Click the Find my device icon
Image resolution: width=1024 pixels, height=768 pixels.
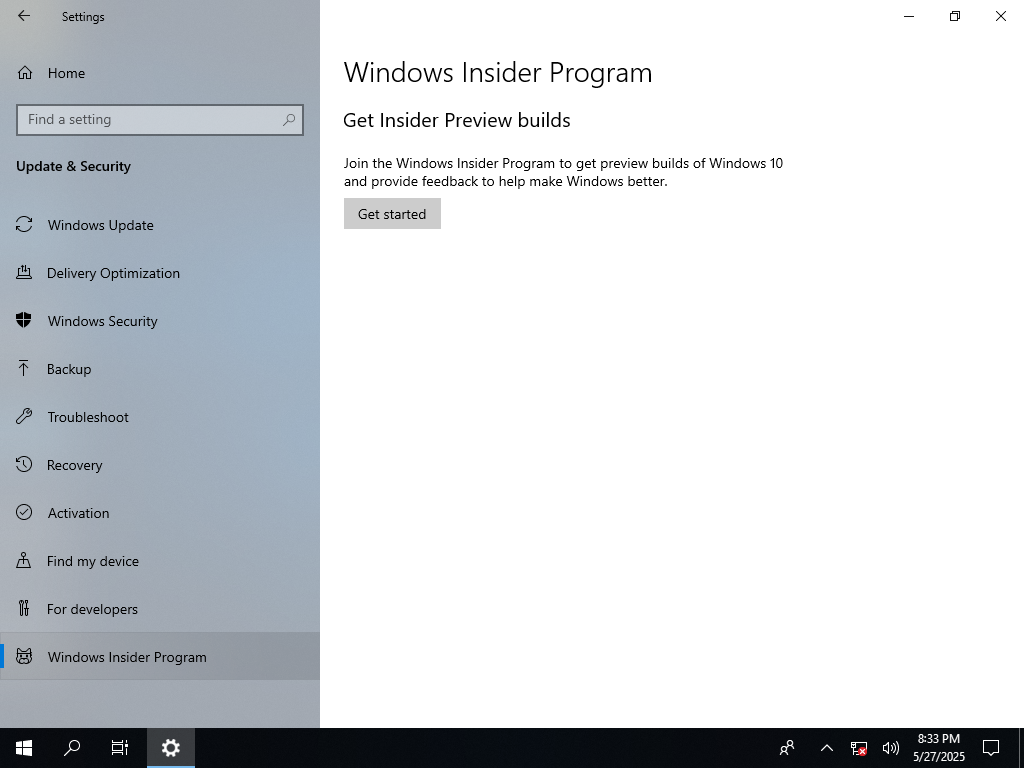(x=24, y=561)
